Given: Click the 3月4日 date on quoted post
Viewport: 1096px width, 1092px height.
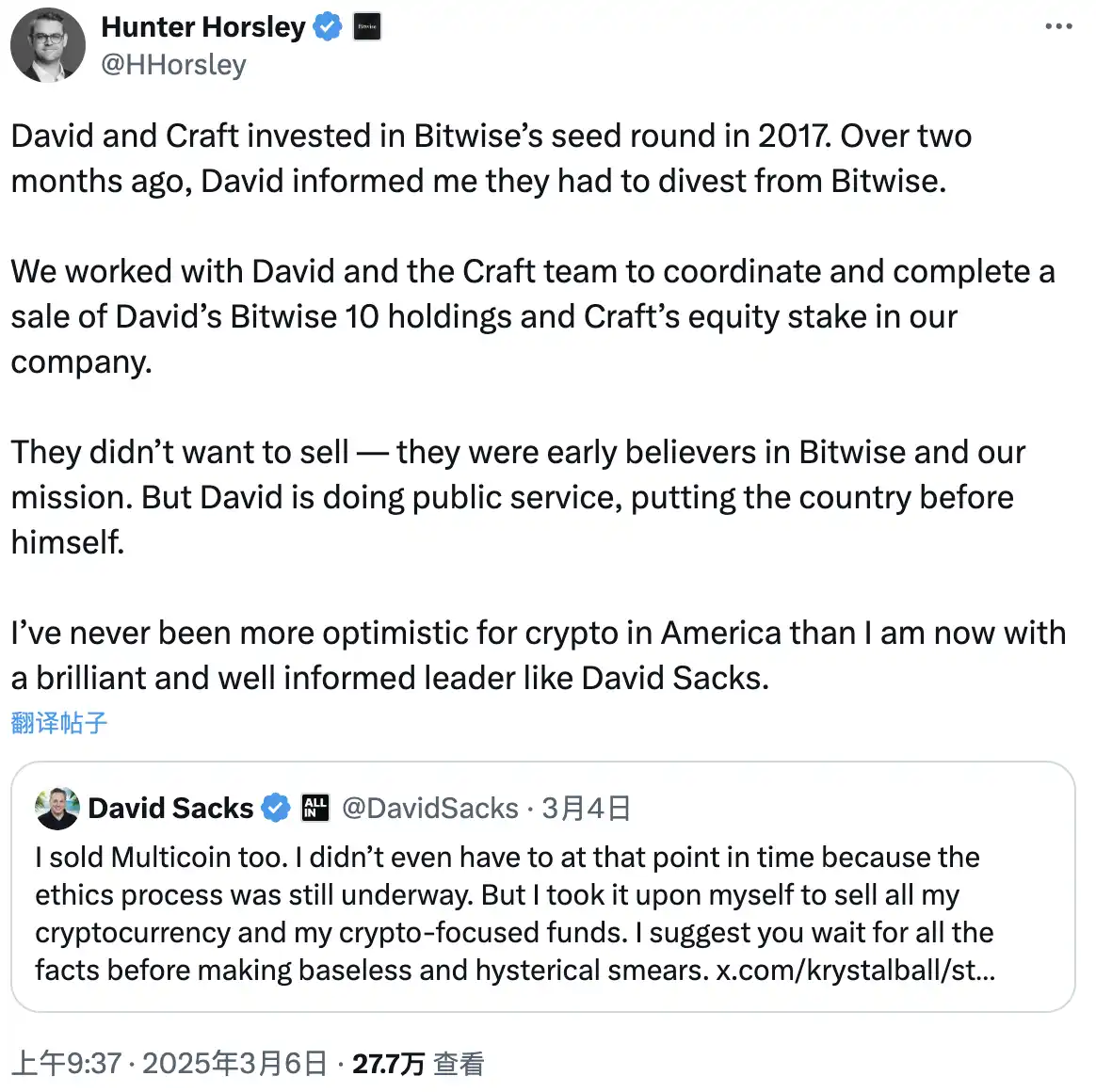Looking at the screenshot, I should pos(585,808).
